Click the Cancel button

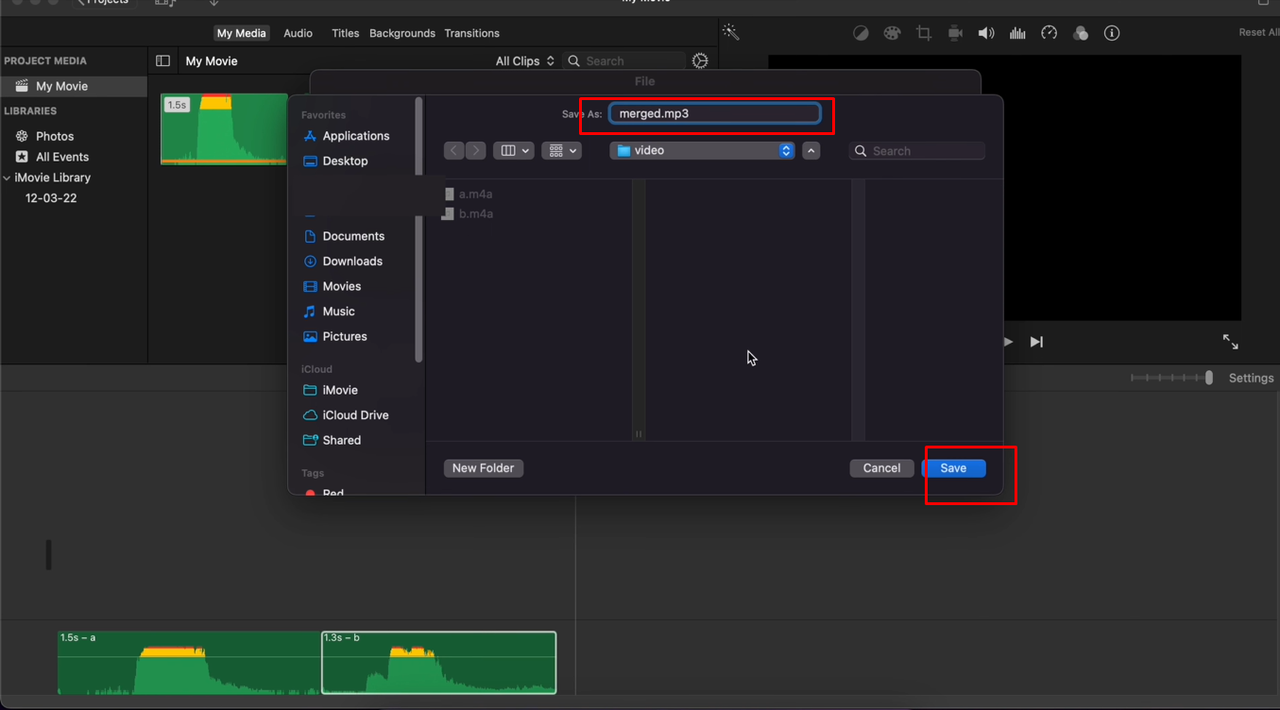pyautogui.click(x=882, y=468)
